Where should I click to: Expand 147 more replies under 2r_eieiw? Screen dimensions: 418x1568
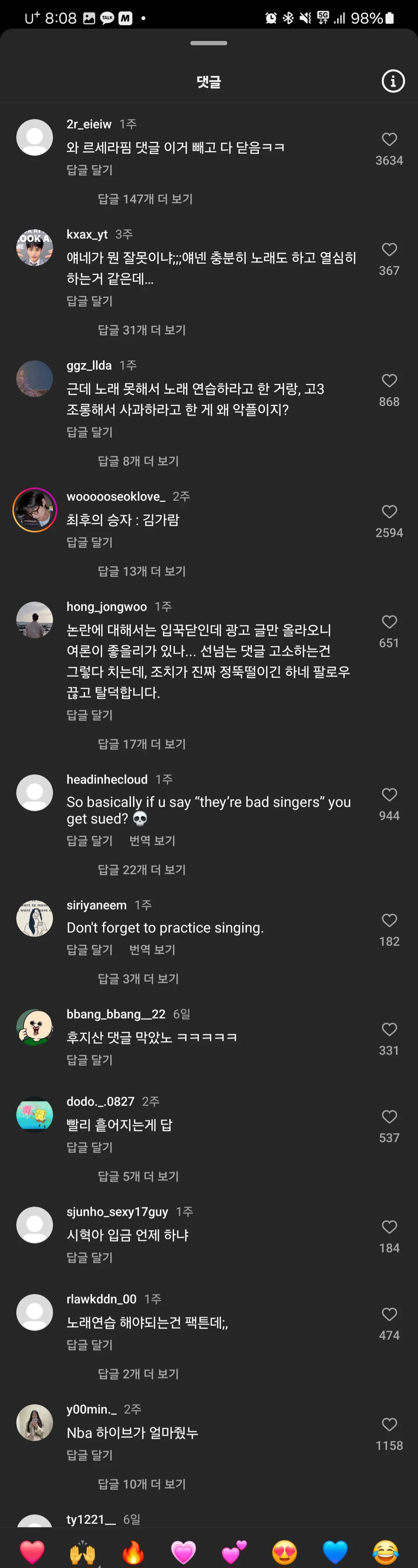tap(145, 199)
